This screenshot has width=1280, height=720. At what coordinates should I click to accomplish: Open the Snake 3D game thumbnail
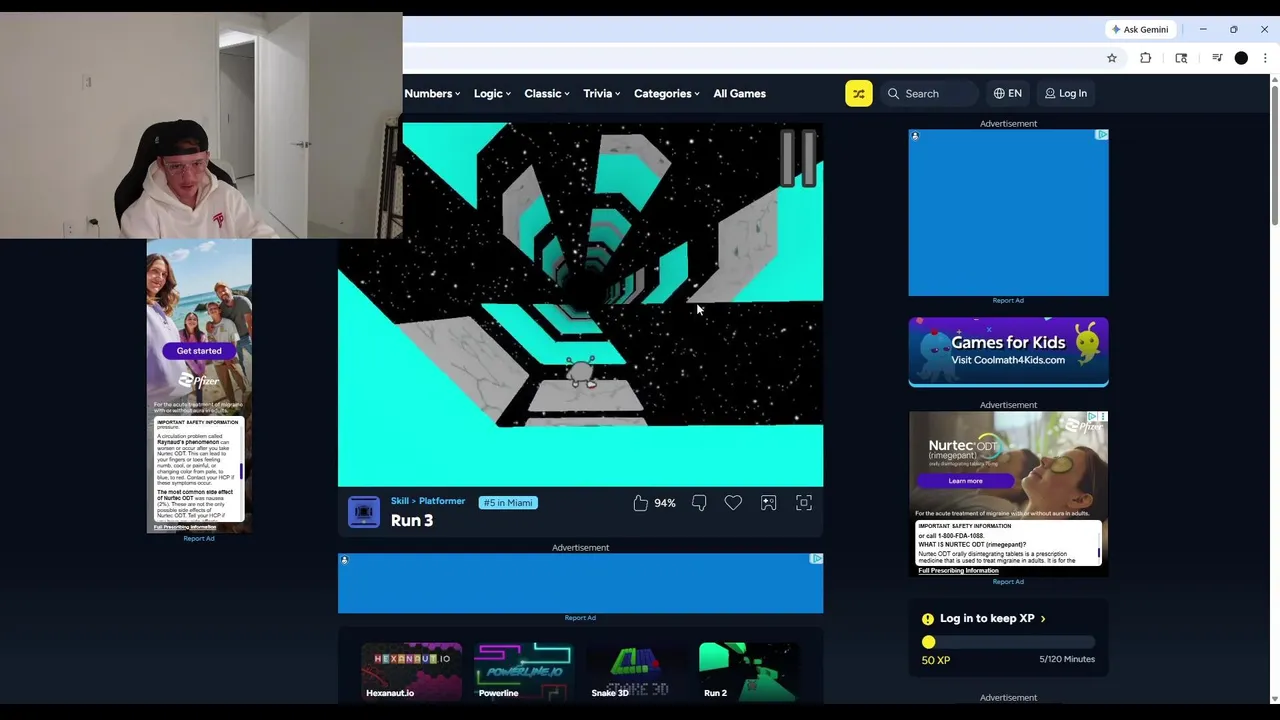pos(635,671)
